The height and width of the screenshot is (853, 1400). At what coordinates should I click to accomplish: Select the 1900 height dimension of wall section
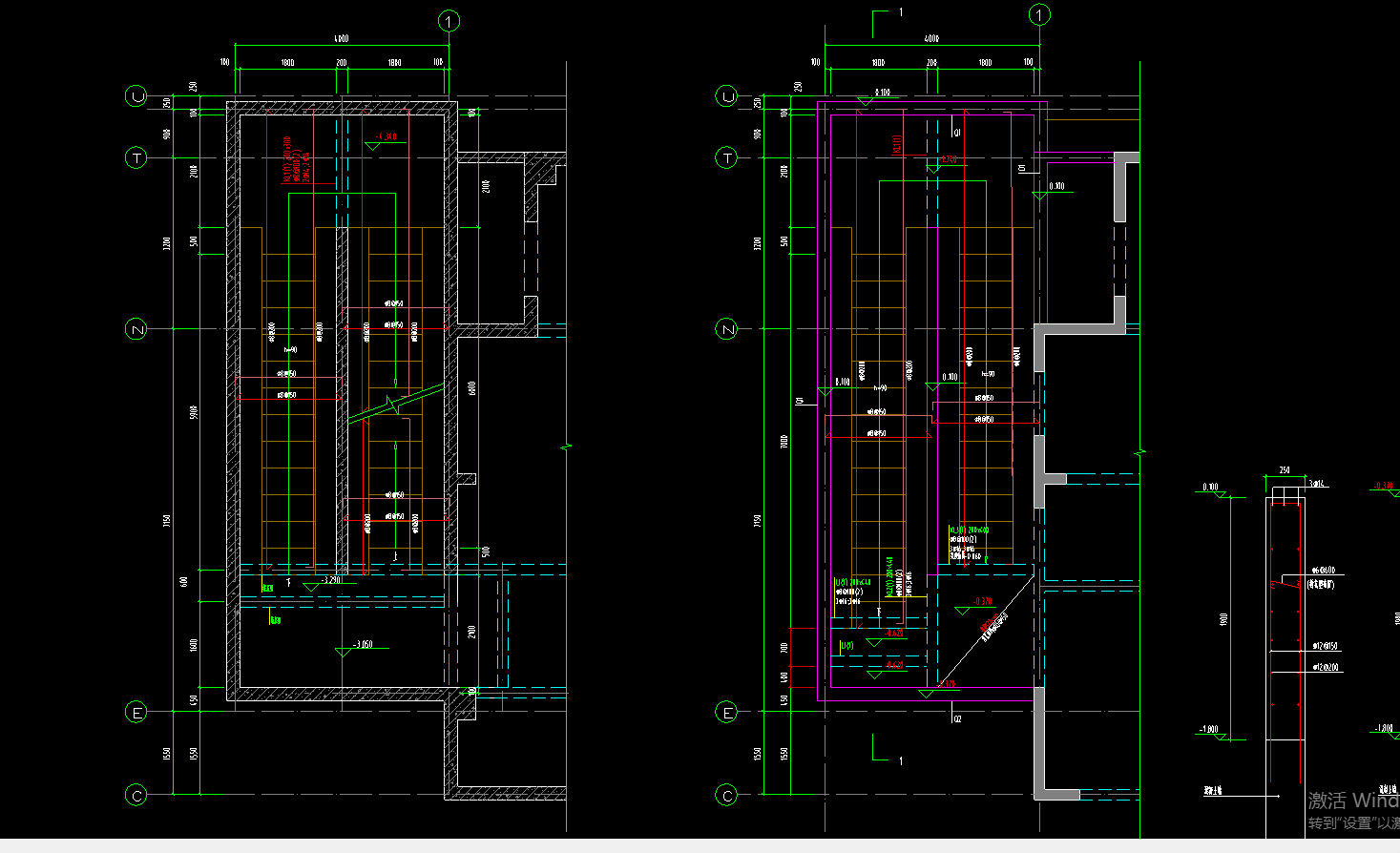tap(1223, 619)
